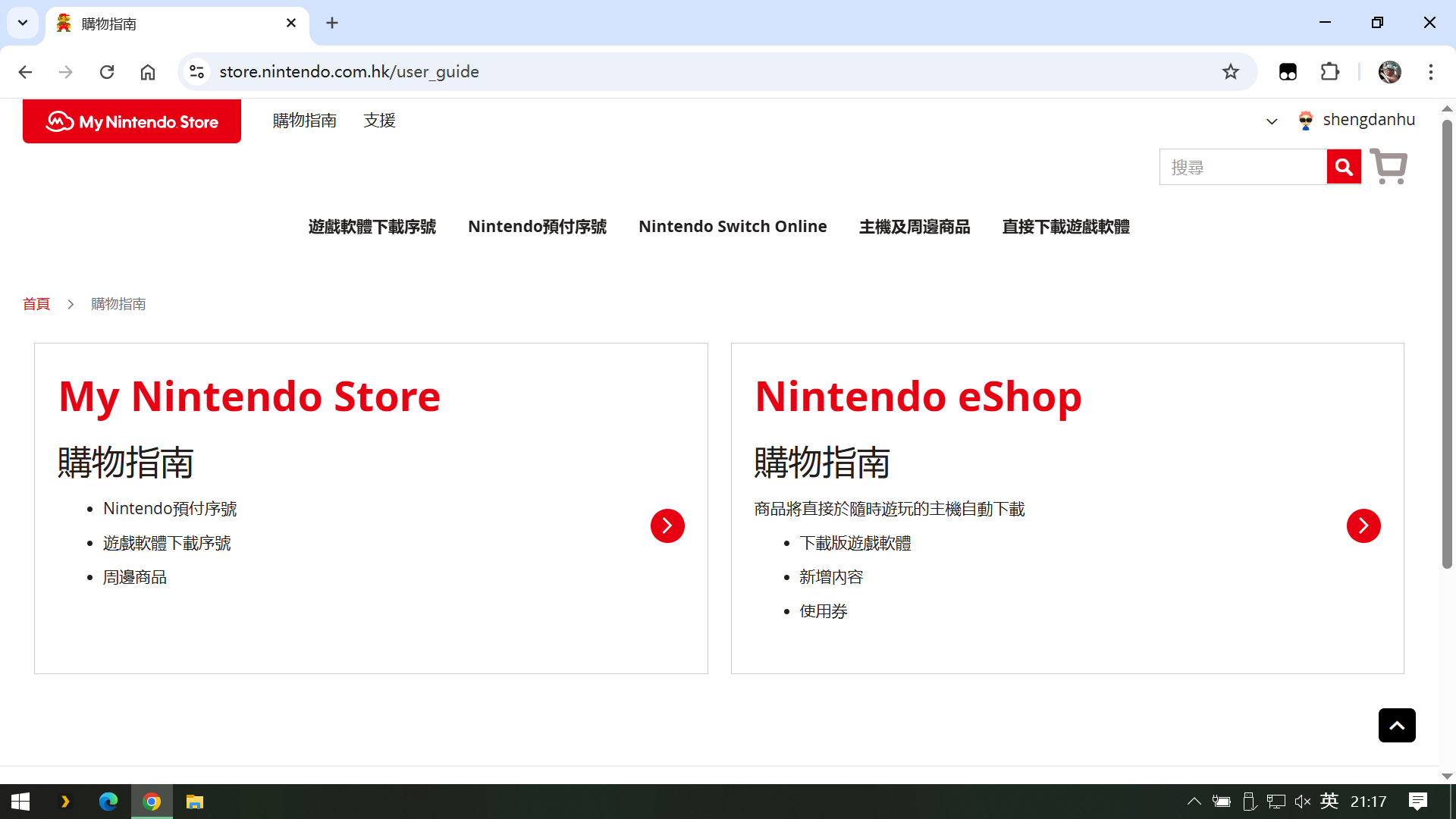This screenshot has height=819, width=1456.
Task: Click the red search magnifier button
Action: [x=1344, y=167]
